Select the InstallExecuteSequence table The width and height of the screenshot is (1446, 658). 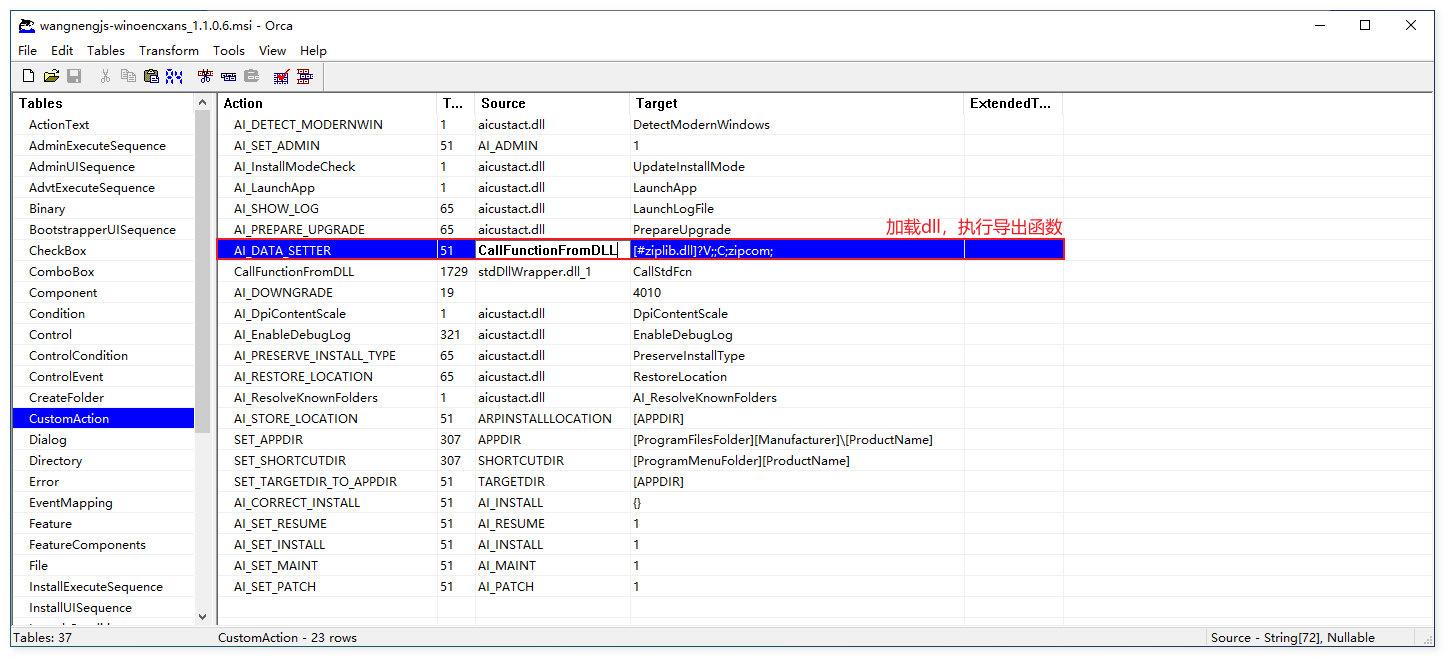point(95,587)
